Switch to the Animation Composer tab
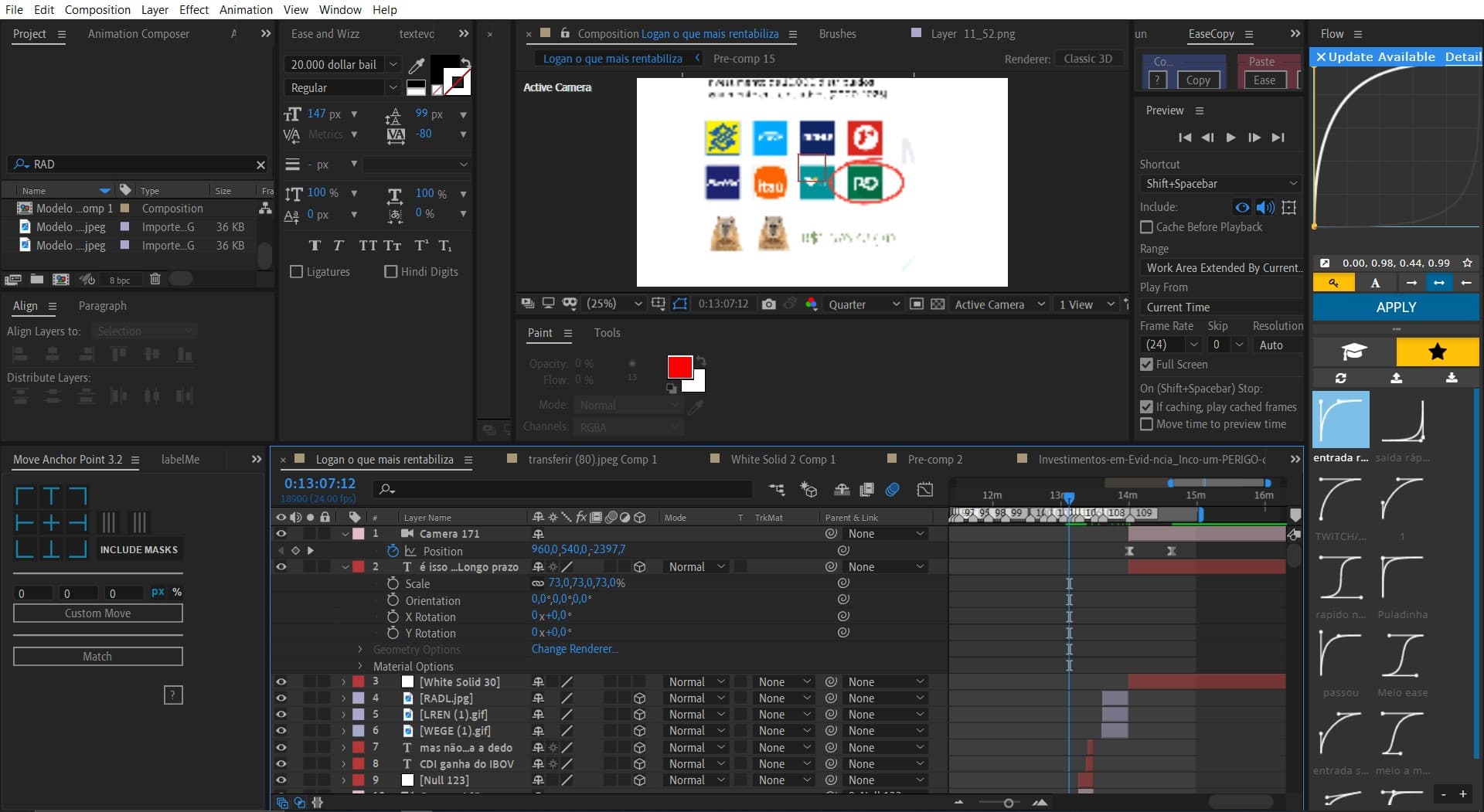Viewport: 1484px width, 812px height. coord(138,34)
